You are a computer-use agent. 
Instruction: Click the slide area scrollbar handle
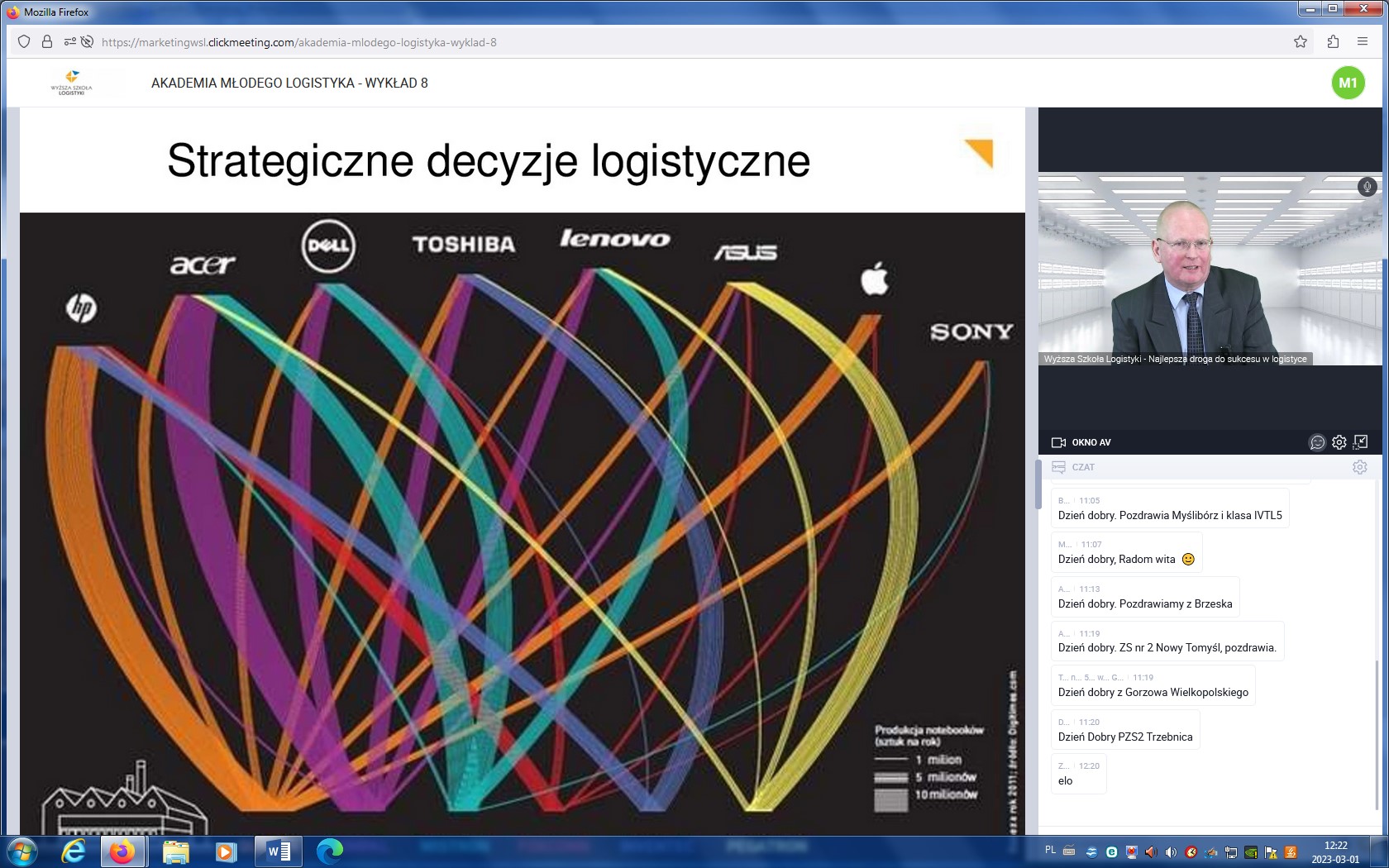(1038, 484)
